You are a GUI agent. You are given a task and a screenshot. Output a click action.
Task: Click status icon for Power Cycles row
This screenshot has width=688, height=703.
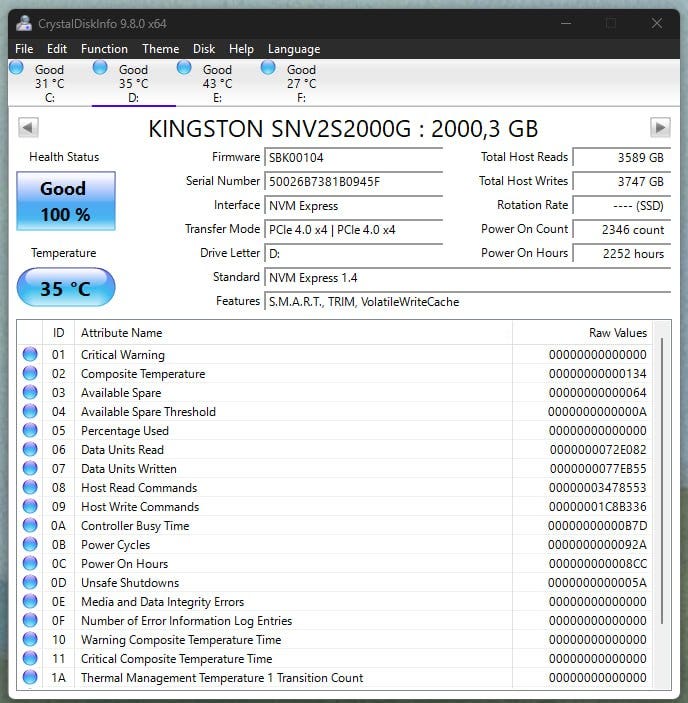point(30,544)
